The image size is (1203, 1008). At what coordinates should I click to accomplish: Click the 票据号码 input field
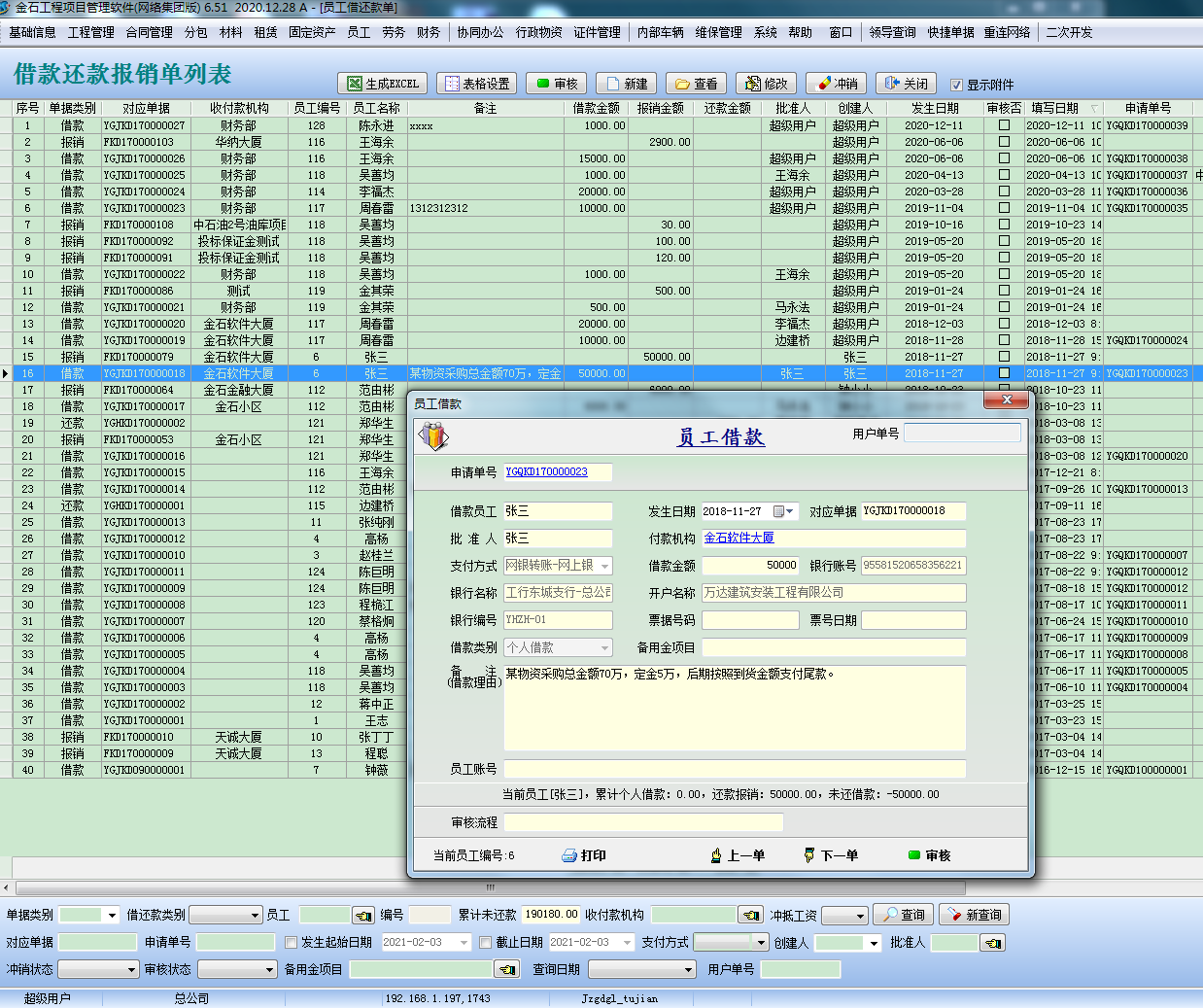coord(750,620)
